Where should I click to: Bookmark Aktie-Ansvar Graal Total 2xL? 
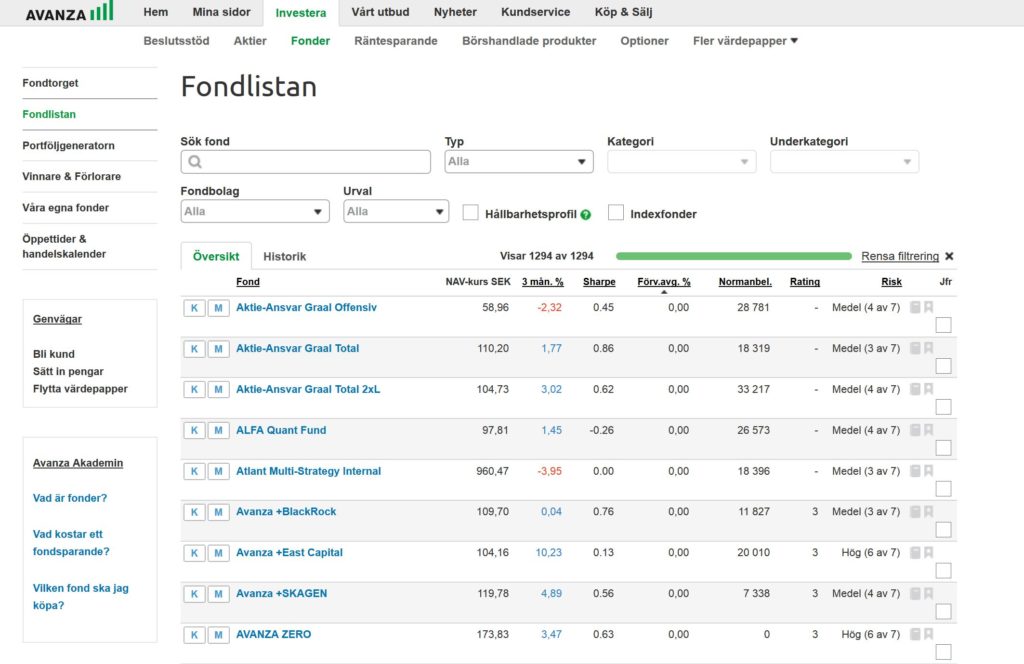[x=929, y=389]
